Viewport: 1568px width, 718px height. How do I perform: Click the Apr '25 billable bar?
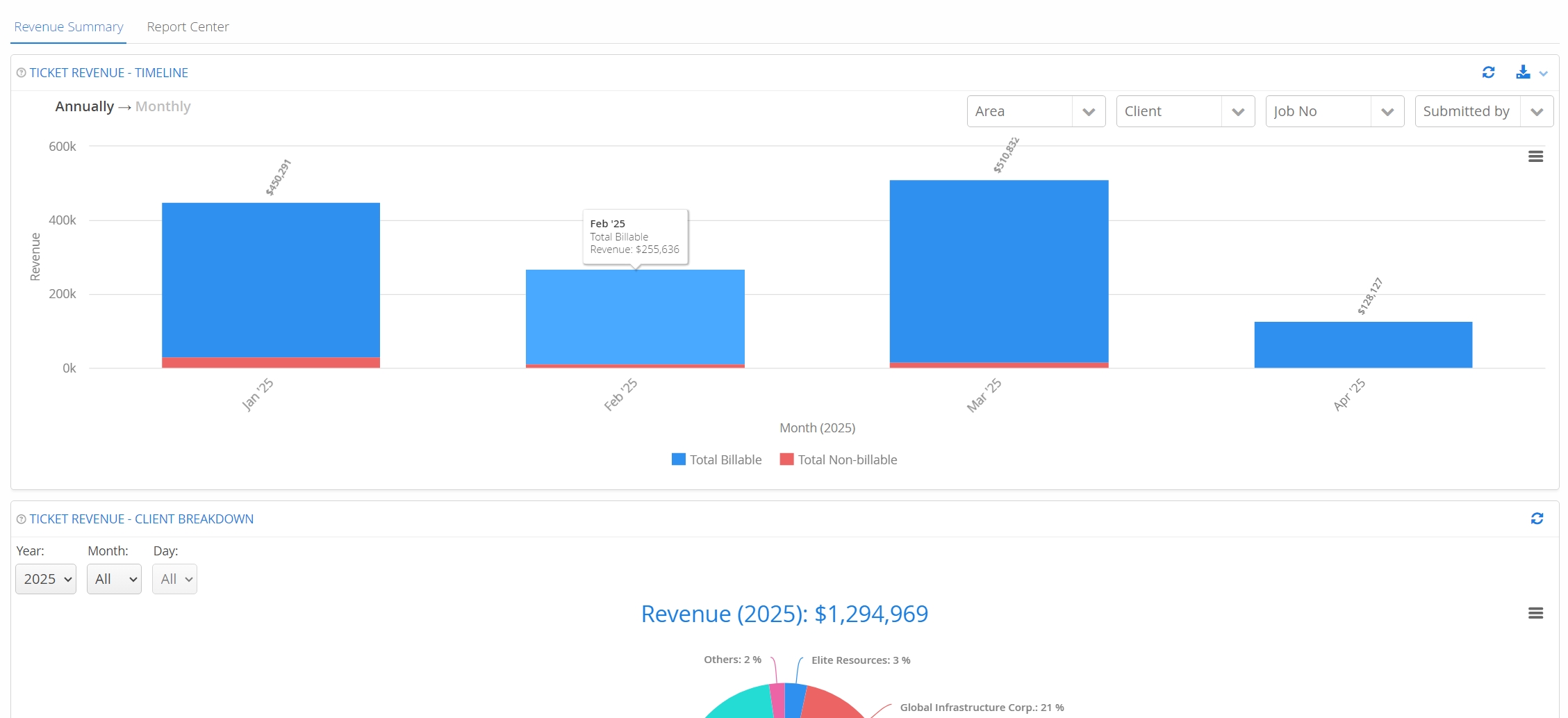[1363, 345]
